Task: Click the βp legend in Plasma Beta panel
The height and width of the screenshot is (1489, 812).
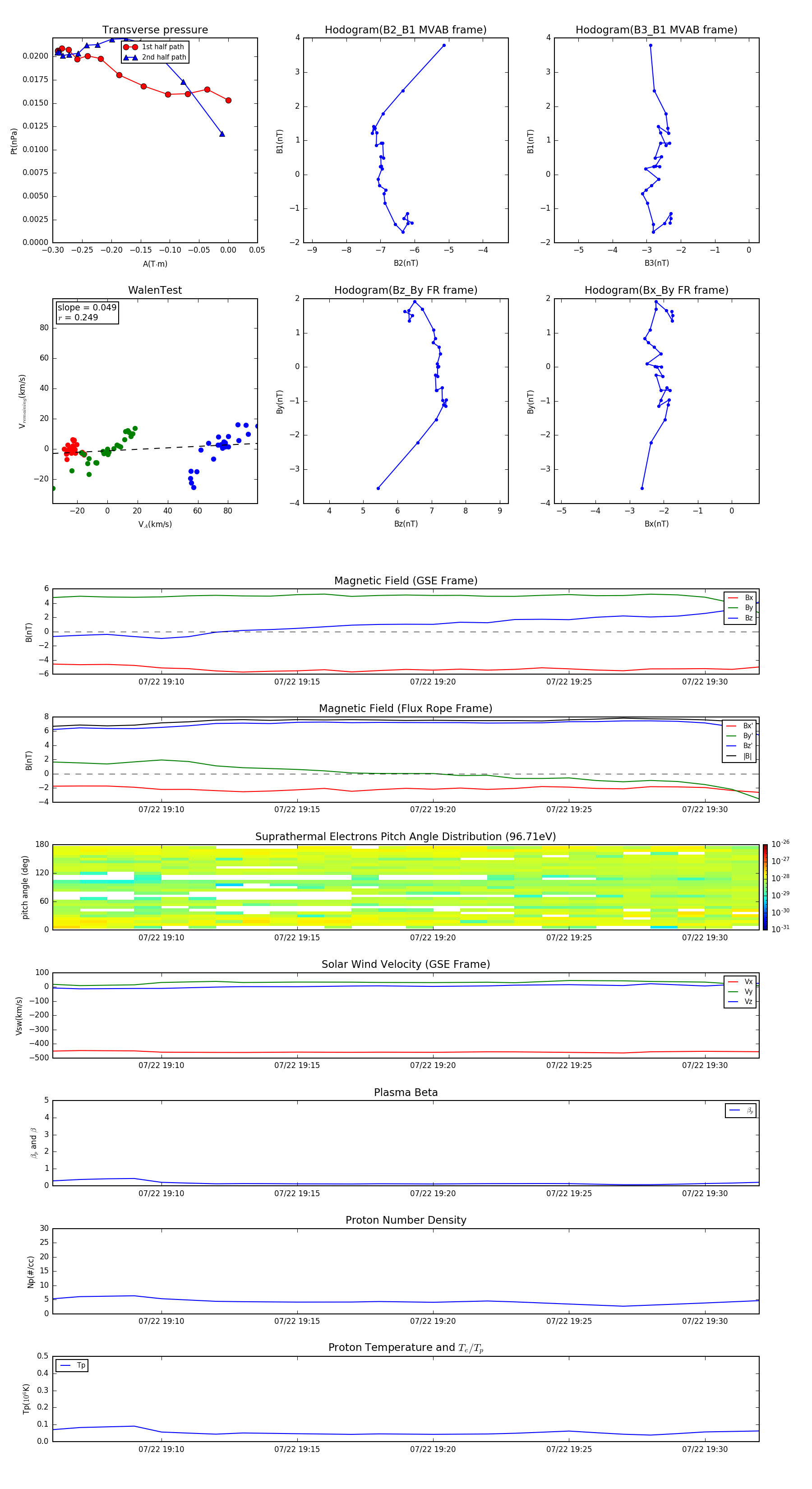Action: coord(740,1110)
